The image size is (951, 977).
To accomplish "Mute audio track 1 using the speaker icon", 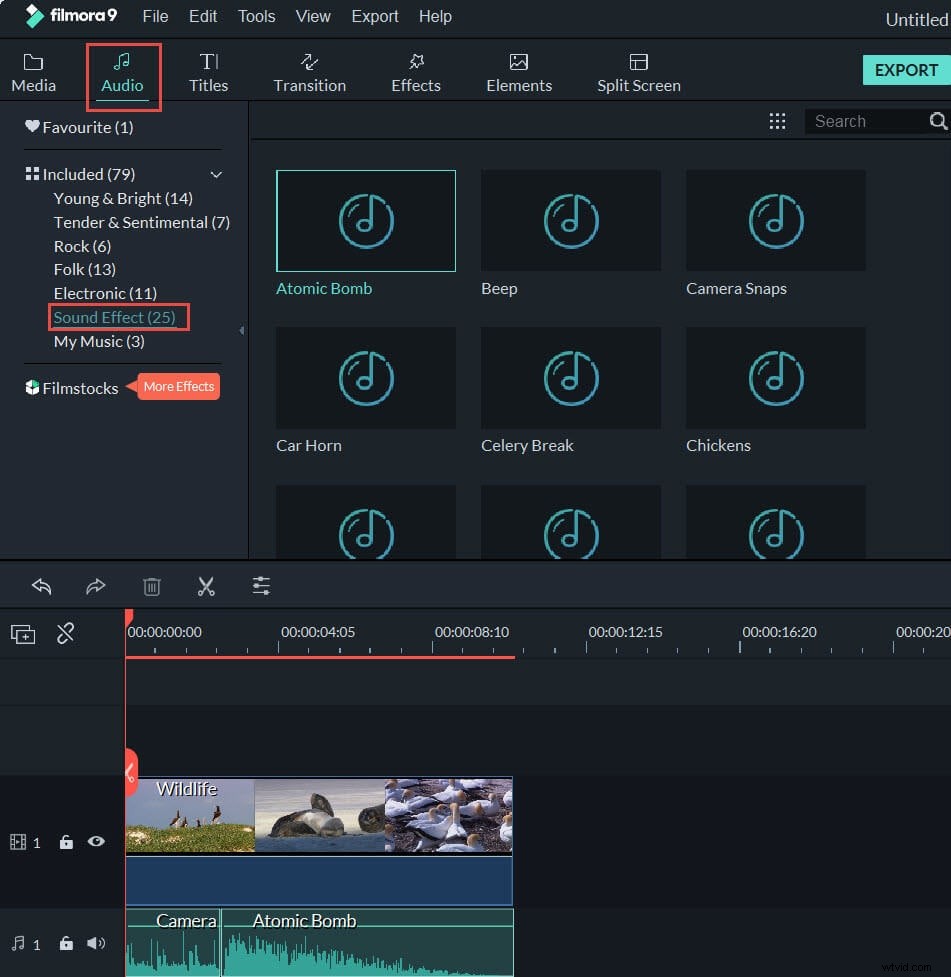I will pos(96,944).
